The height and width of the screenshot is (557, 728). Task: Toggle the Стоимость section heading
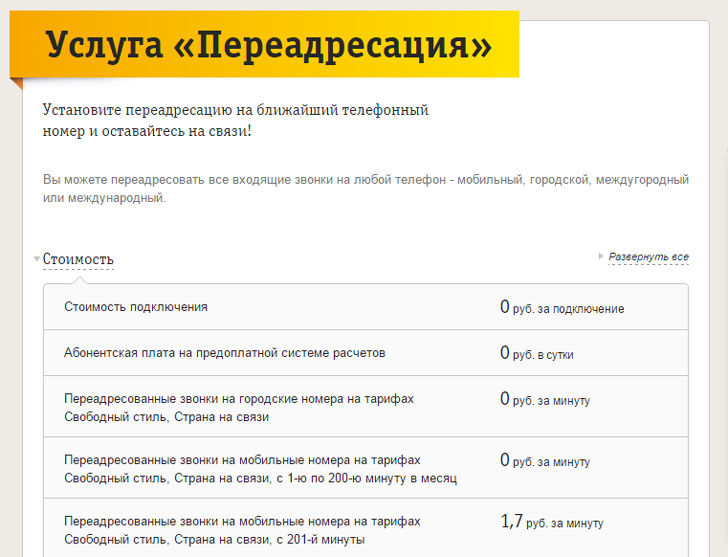coord(78,260)
